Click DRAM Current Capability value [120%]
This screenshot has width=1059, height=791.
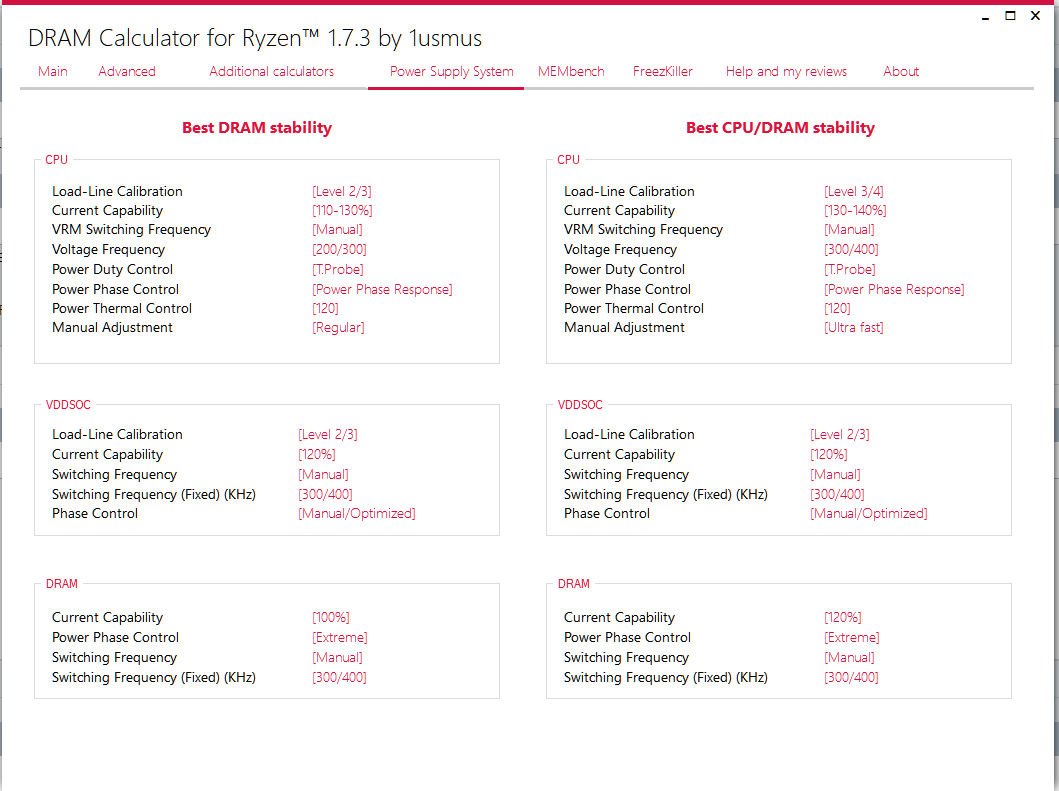pyautogui.click(x=843, y=617)
